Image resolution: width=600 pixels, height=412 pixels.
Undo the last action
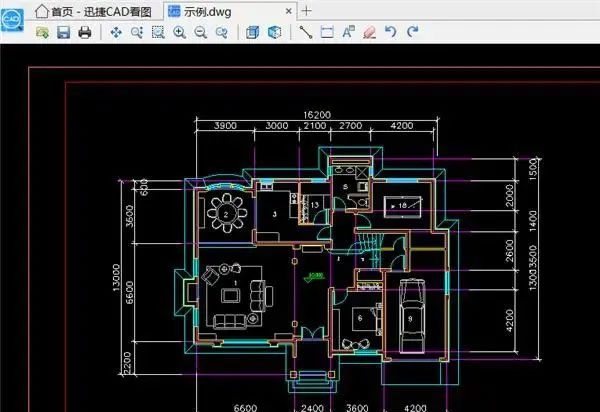point(390,33)
